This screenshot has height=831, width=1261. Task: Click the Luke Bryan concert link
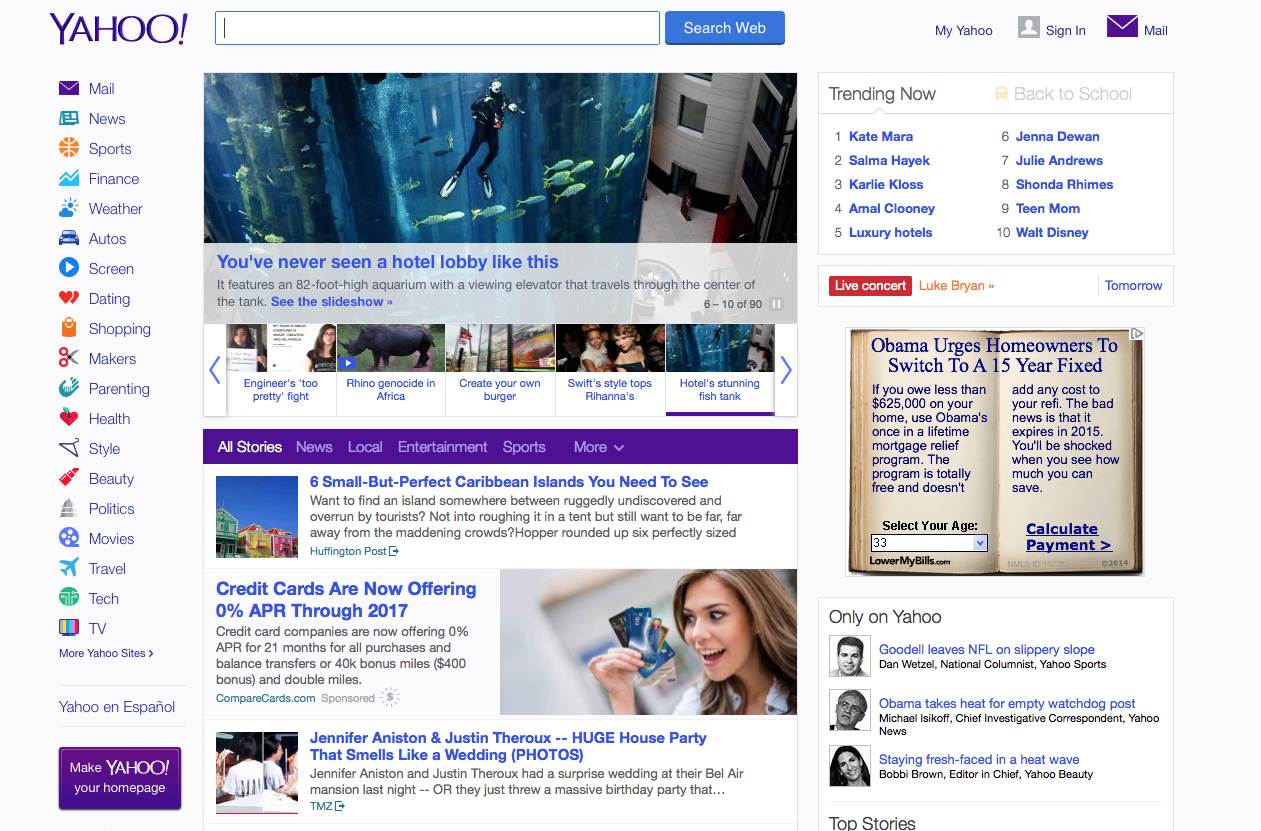point(956,286)
